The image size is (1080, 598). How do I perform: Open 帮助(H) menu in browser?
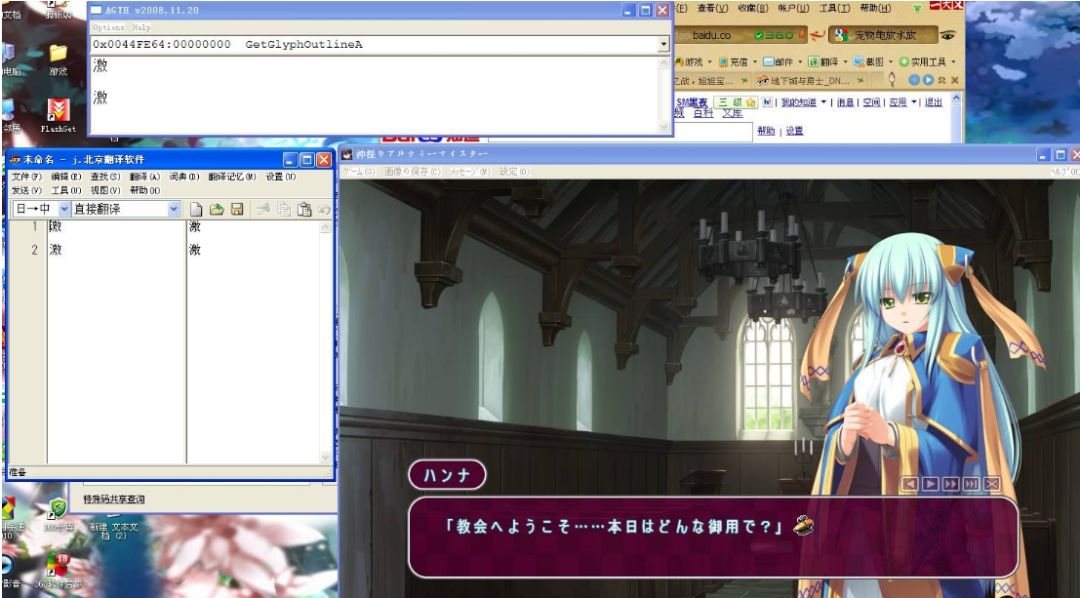875,8
